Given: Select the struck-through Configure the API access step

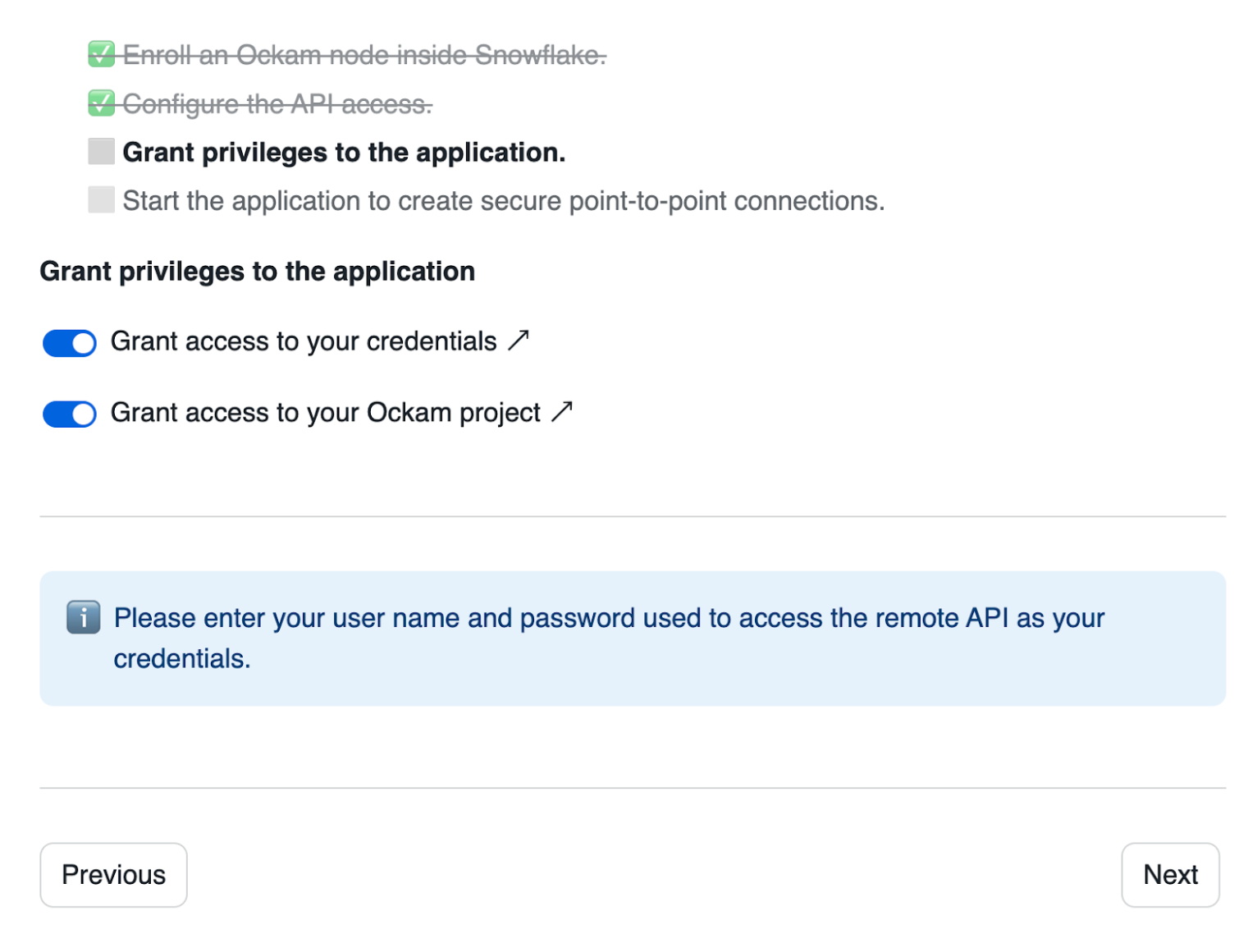Looking at the screenshot, I should coord(277,104).
